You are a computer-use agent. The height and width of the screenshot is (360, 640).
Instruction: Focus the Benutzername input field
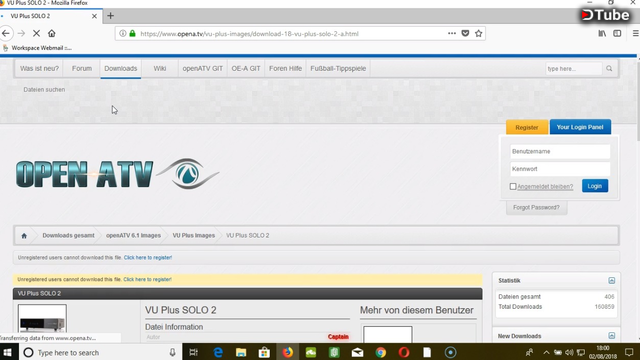pos(560,151)
